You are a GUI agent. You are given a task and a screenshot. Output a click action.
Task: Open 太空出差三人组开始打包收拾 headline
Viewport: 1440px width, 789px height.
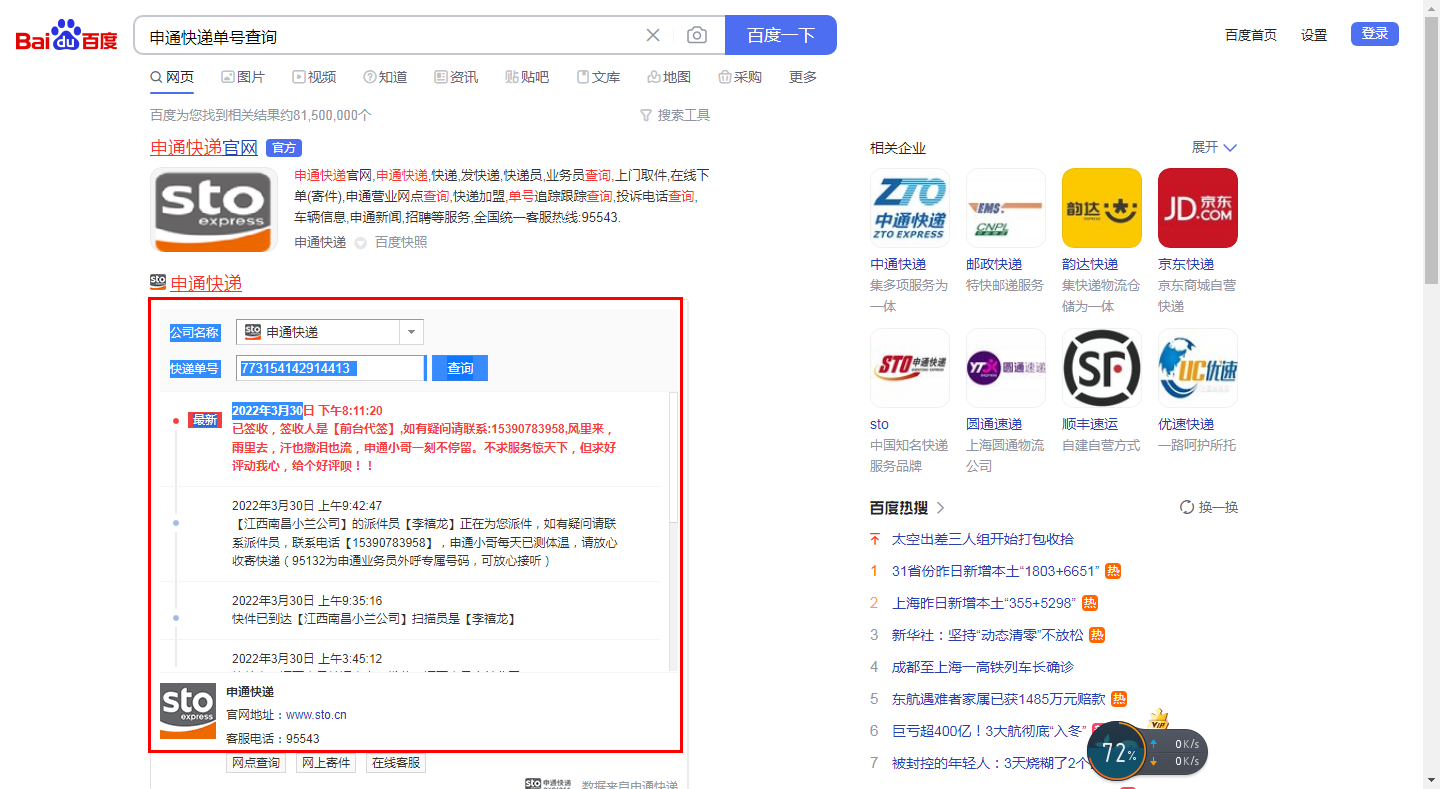(x=983, y=539)
